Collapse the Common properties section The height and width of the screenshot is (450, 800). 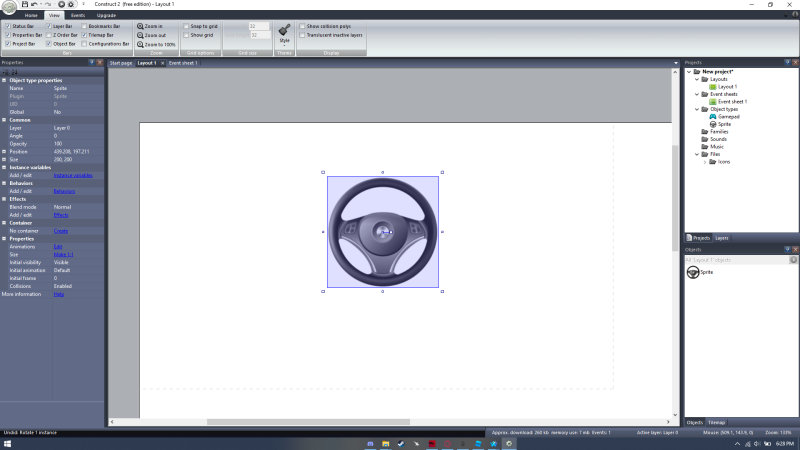4,120
